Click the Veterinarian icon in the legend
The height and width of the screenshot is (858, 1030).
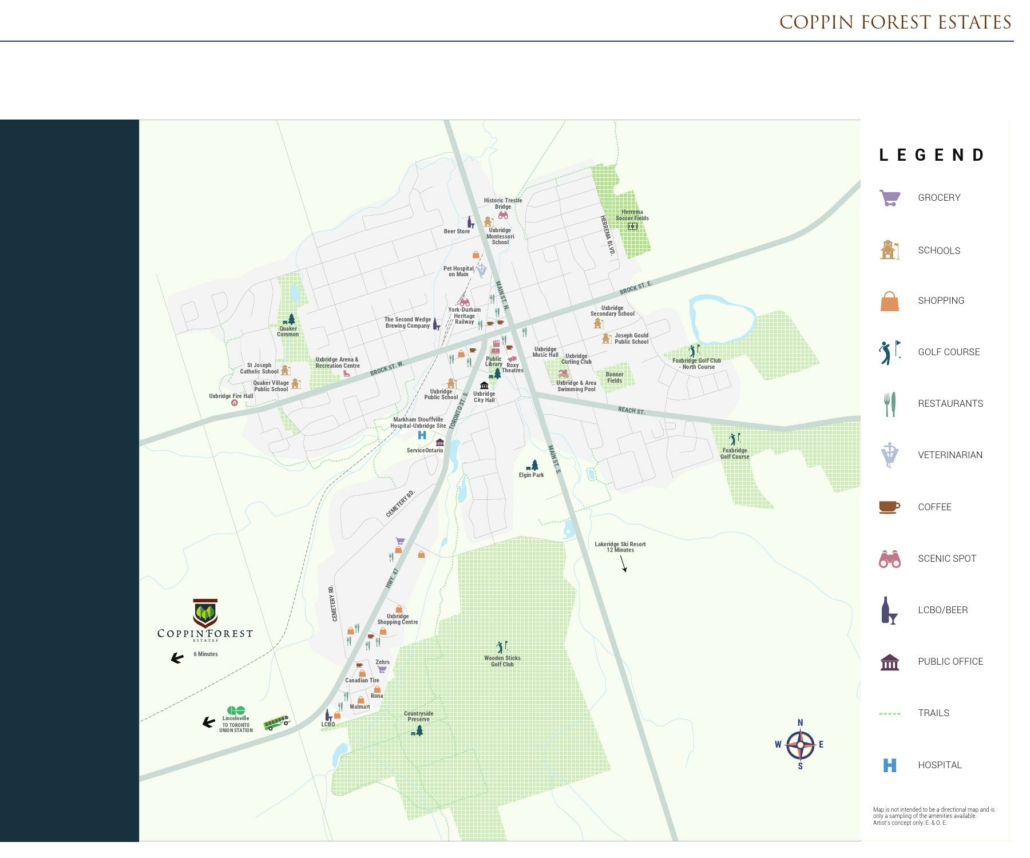tap(889, 455)
